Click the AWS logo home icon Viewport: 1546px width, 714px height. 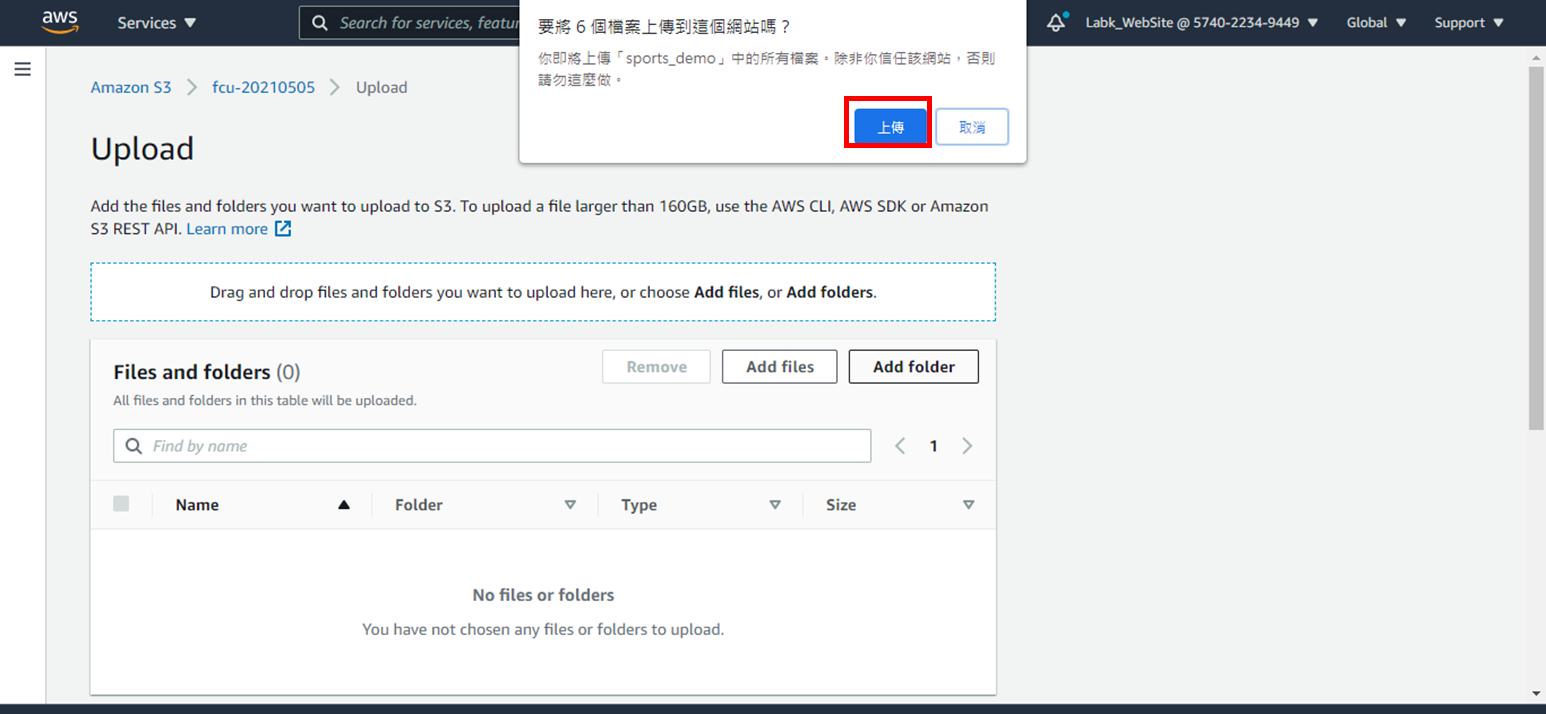60,22
